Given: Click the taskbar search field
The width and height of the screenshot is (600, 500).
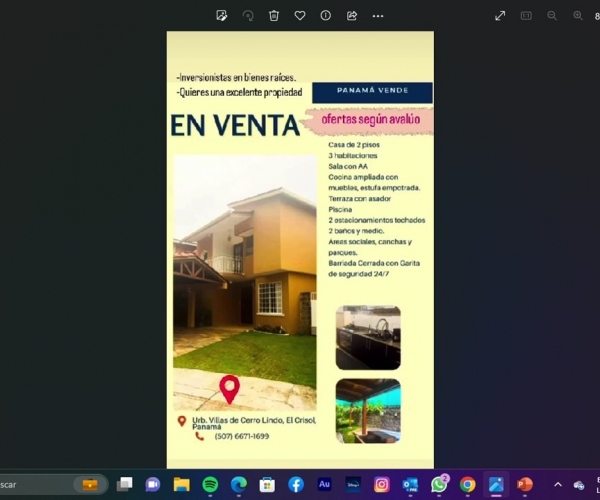Looking at the screenshot, I should pyautogui.click(x=52, y=485).
